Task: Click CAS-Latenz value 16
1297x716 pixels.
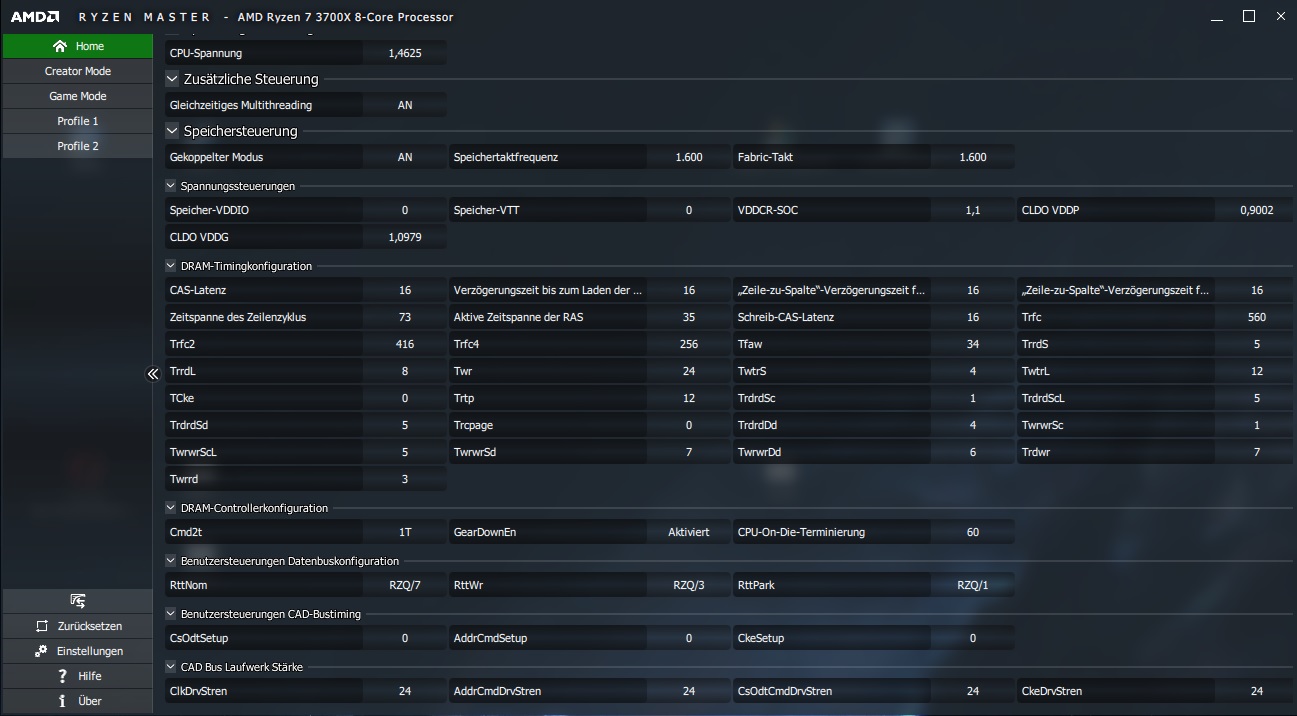Action: click(405, 290)
